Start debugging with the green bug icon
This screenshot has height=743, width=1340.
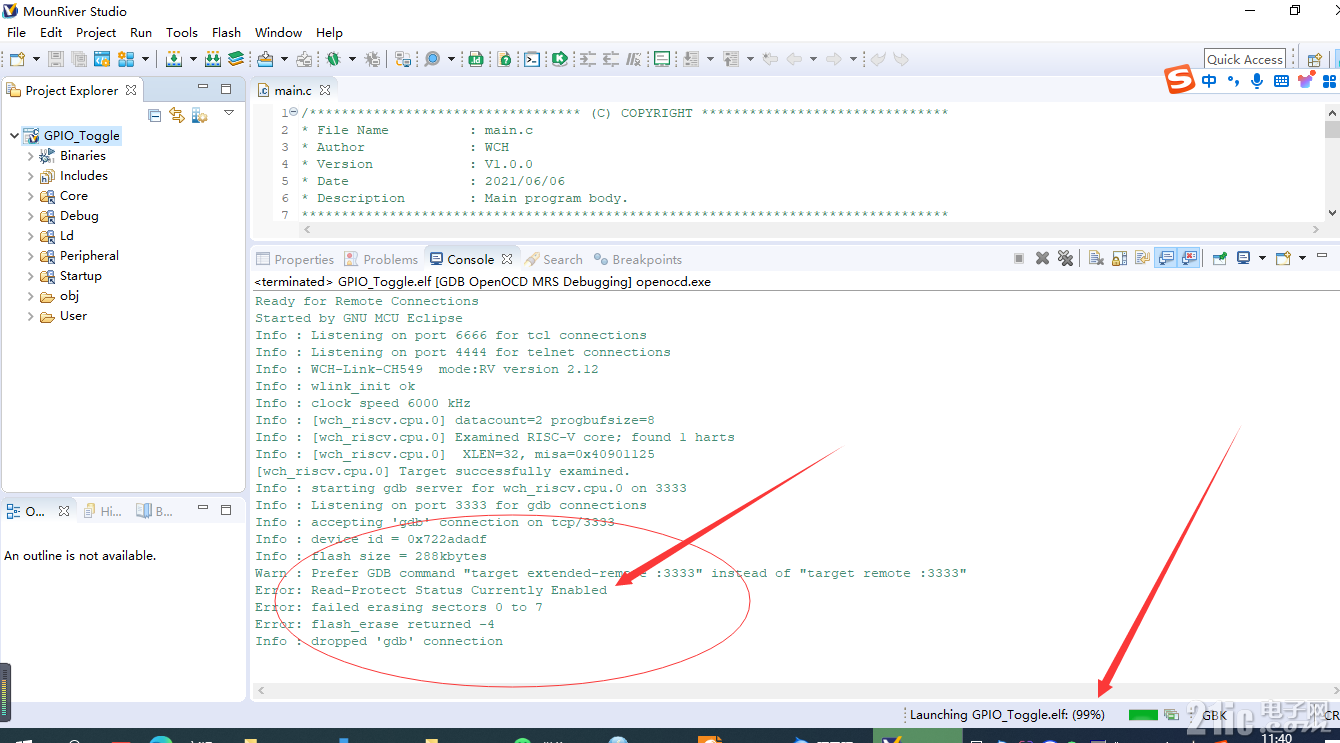click(x=332, y=60)
